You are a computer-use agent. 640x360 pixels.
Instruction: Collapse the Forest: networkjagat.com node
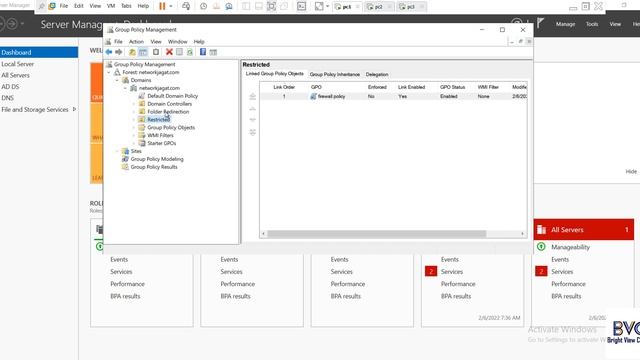[109, 72]
